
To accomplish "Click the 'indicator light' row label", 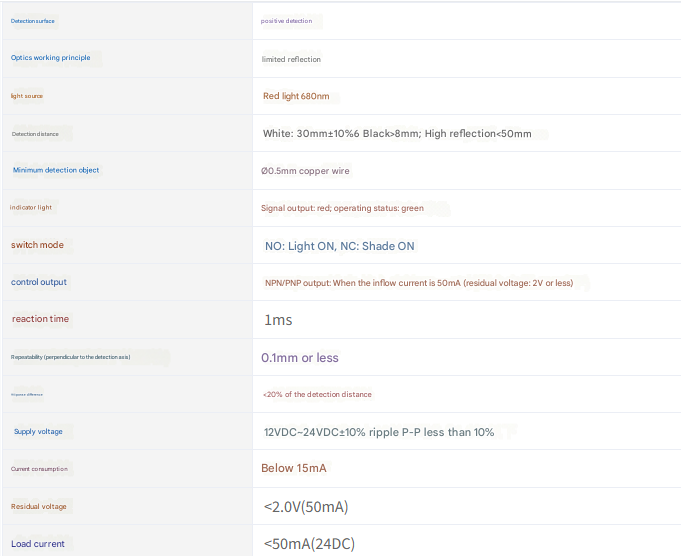I will (31, 207).
